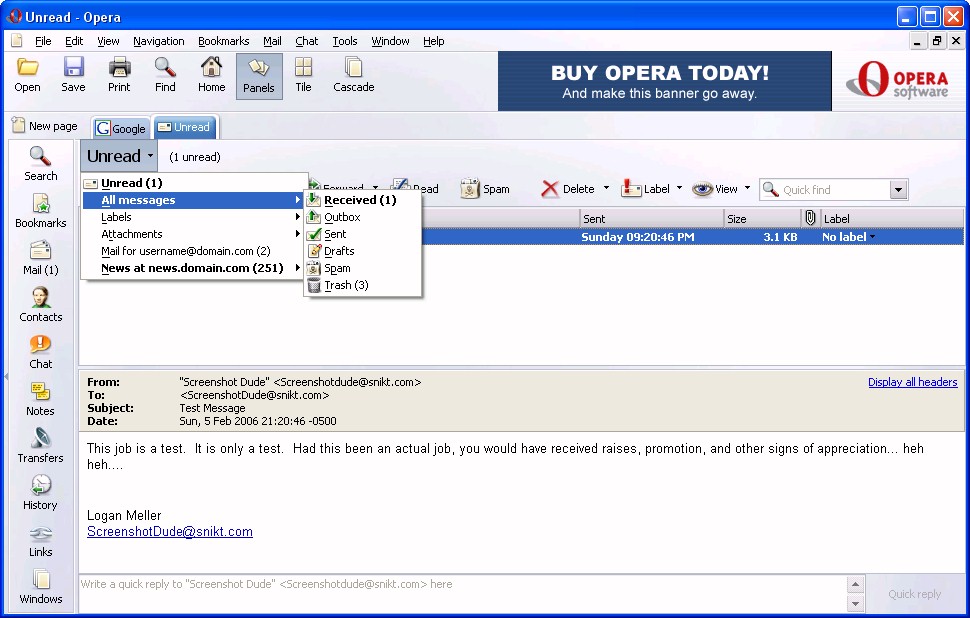
Task: Click the BUY OPERA TODAY banner
Action: 664,81
